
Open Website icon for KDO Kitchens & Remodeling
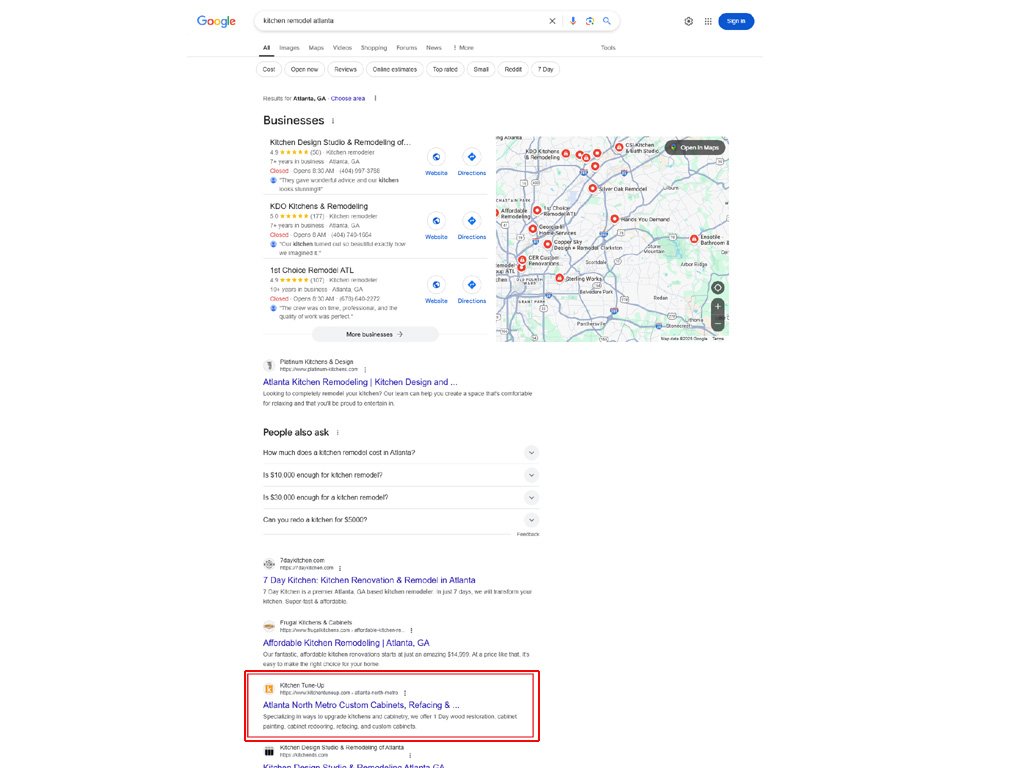tap(436, 221)
